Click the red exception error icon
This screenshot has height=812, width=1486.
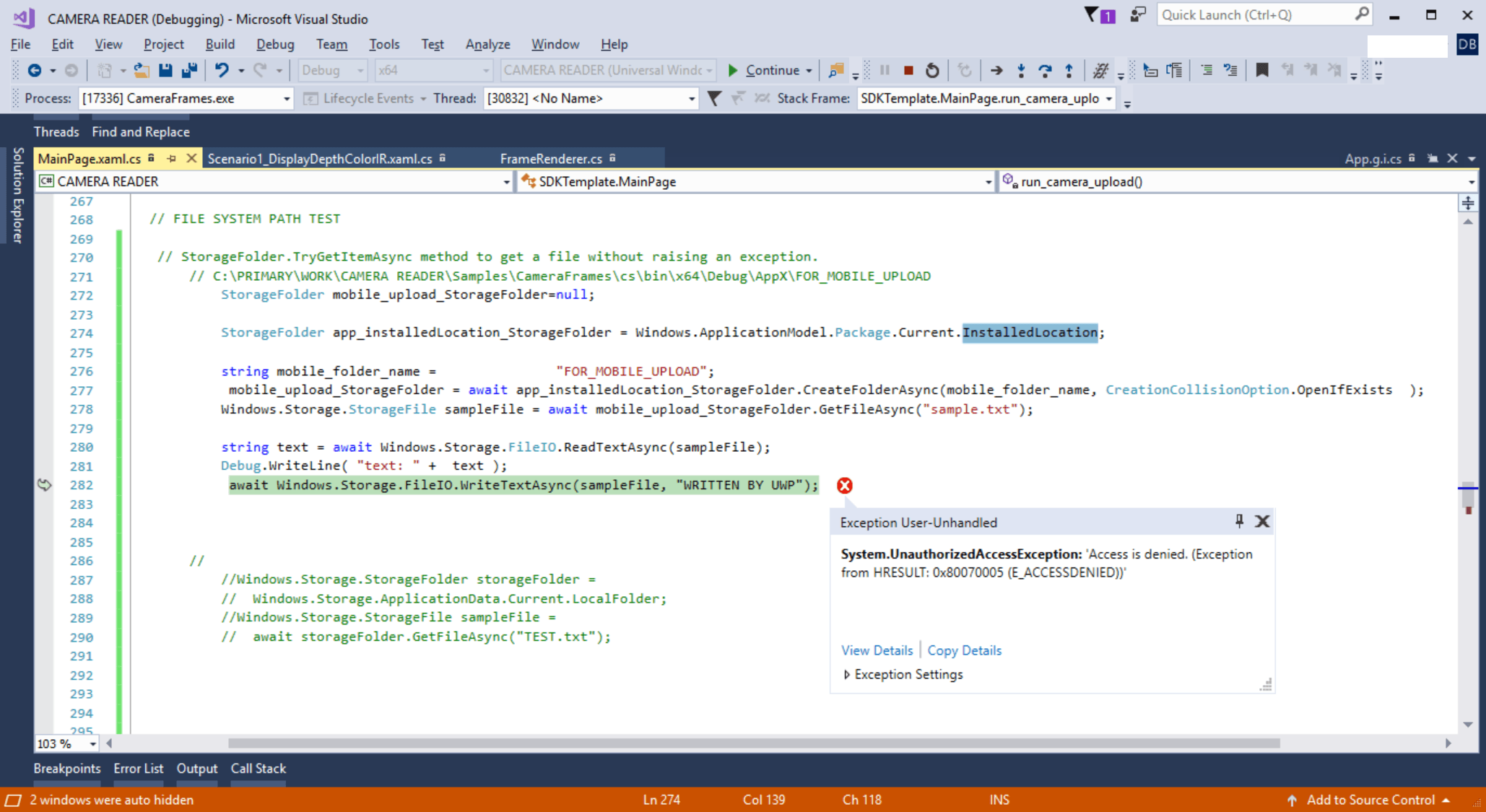[844, 486]
